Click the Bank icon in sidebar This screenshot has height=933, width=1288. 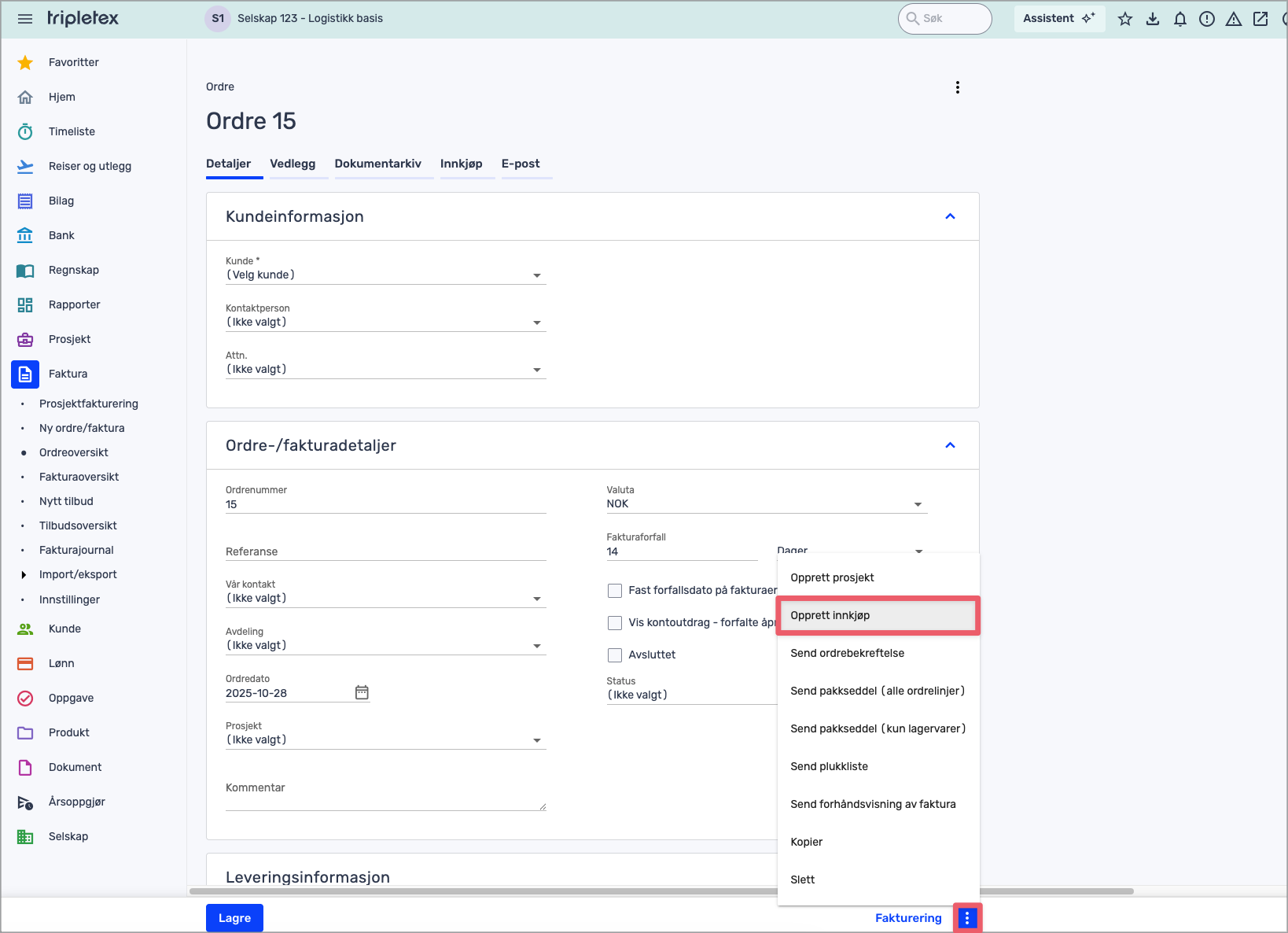point(25,235)
